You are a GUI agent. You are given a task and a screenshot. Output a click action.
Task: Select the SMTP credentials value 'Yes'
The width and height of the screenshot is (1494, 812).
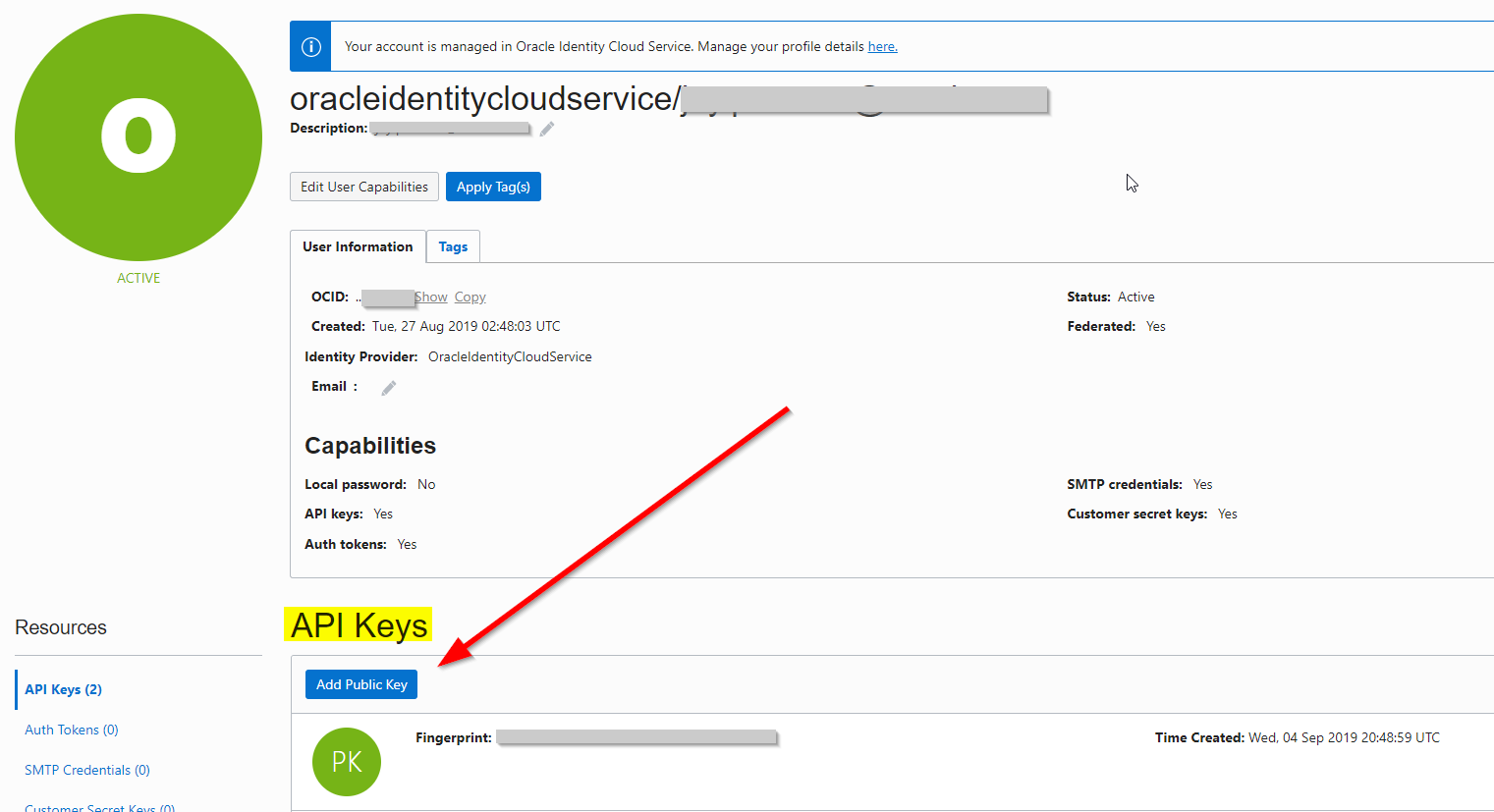click(1203, 484)
